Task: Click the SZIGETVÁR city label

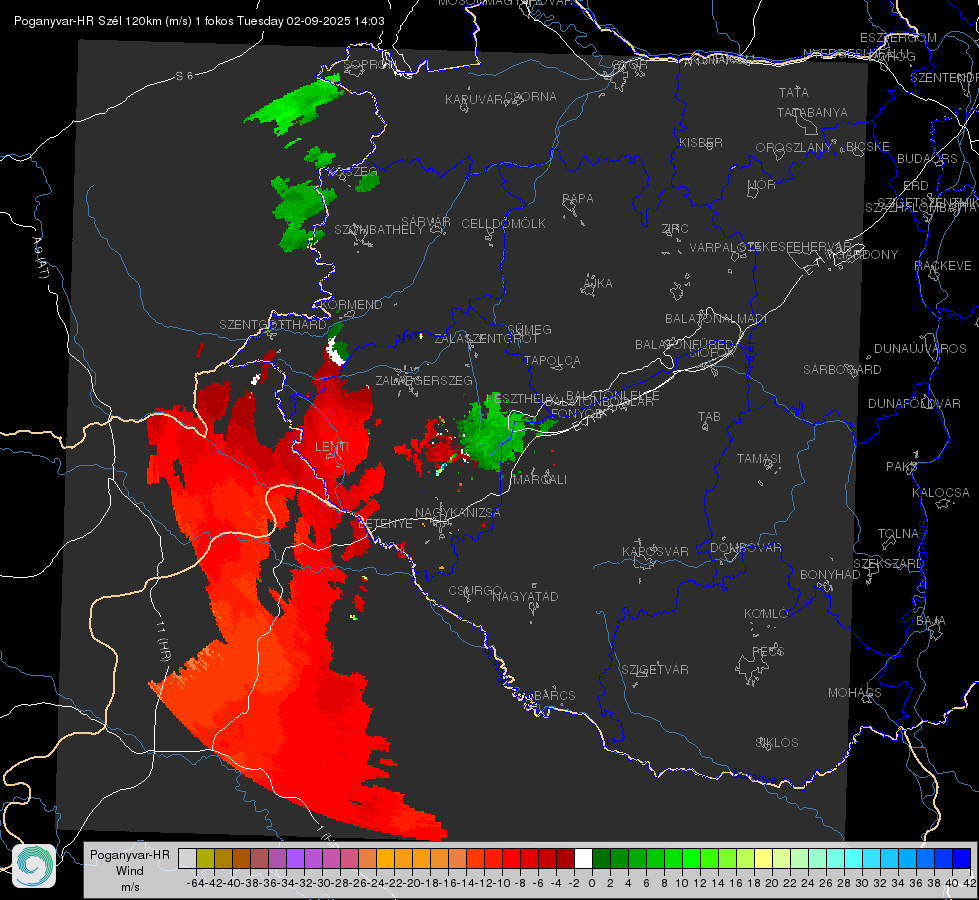Action: pyautogui.click(x=655, y=670)
